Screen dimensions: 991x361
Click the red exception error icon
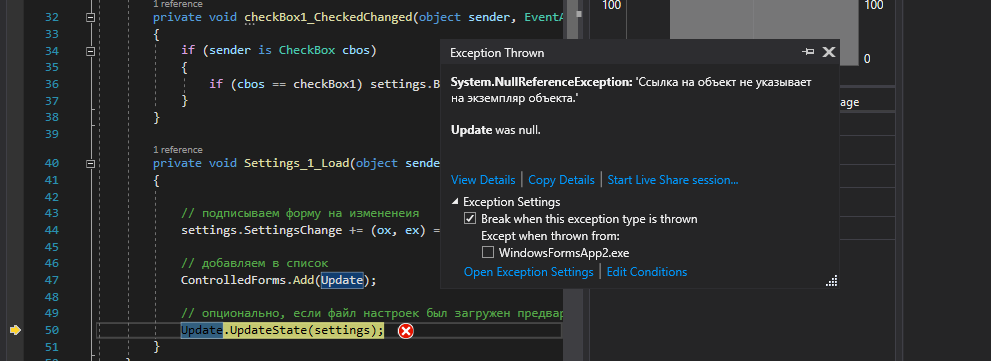click(406, 331)
